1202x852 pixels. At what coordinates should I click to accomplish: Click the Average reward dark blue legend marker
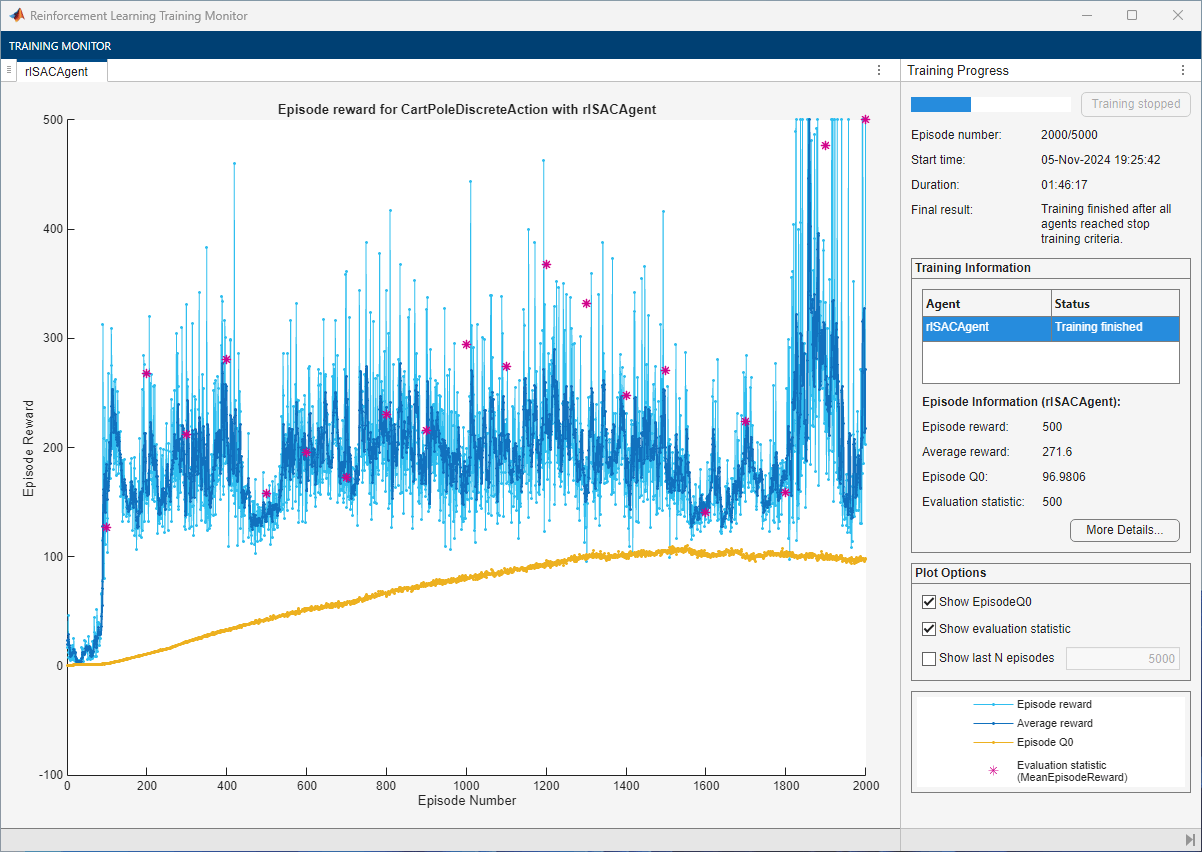[993, 723]
